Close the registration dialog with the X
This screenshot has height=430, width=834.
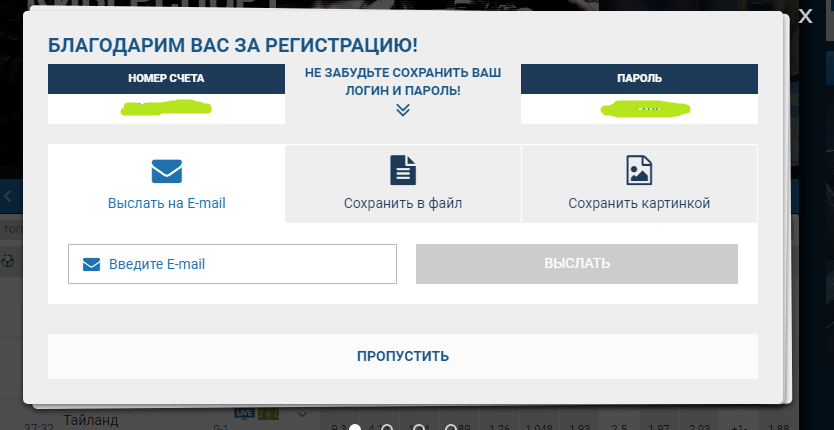click(806, 15)
